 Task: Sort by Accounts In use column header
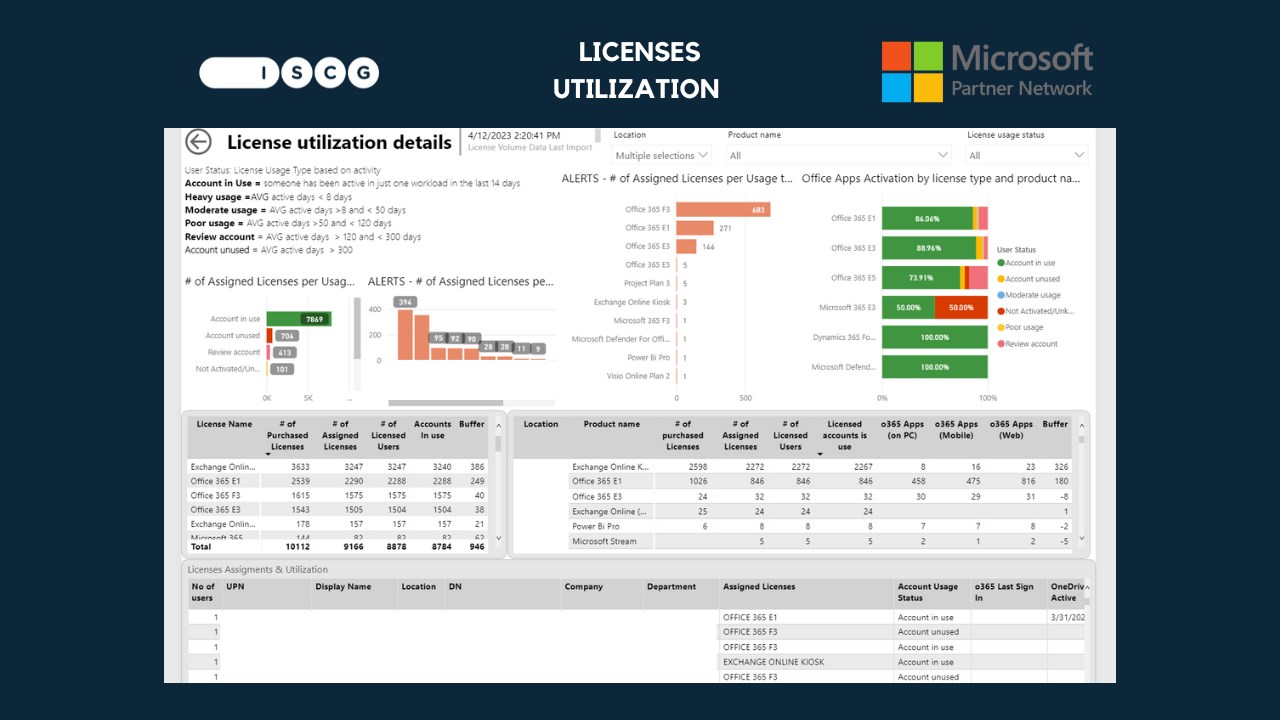(432, 430)
